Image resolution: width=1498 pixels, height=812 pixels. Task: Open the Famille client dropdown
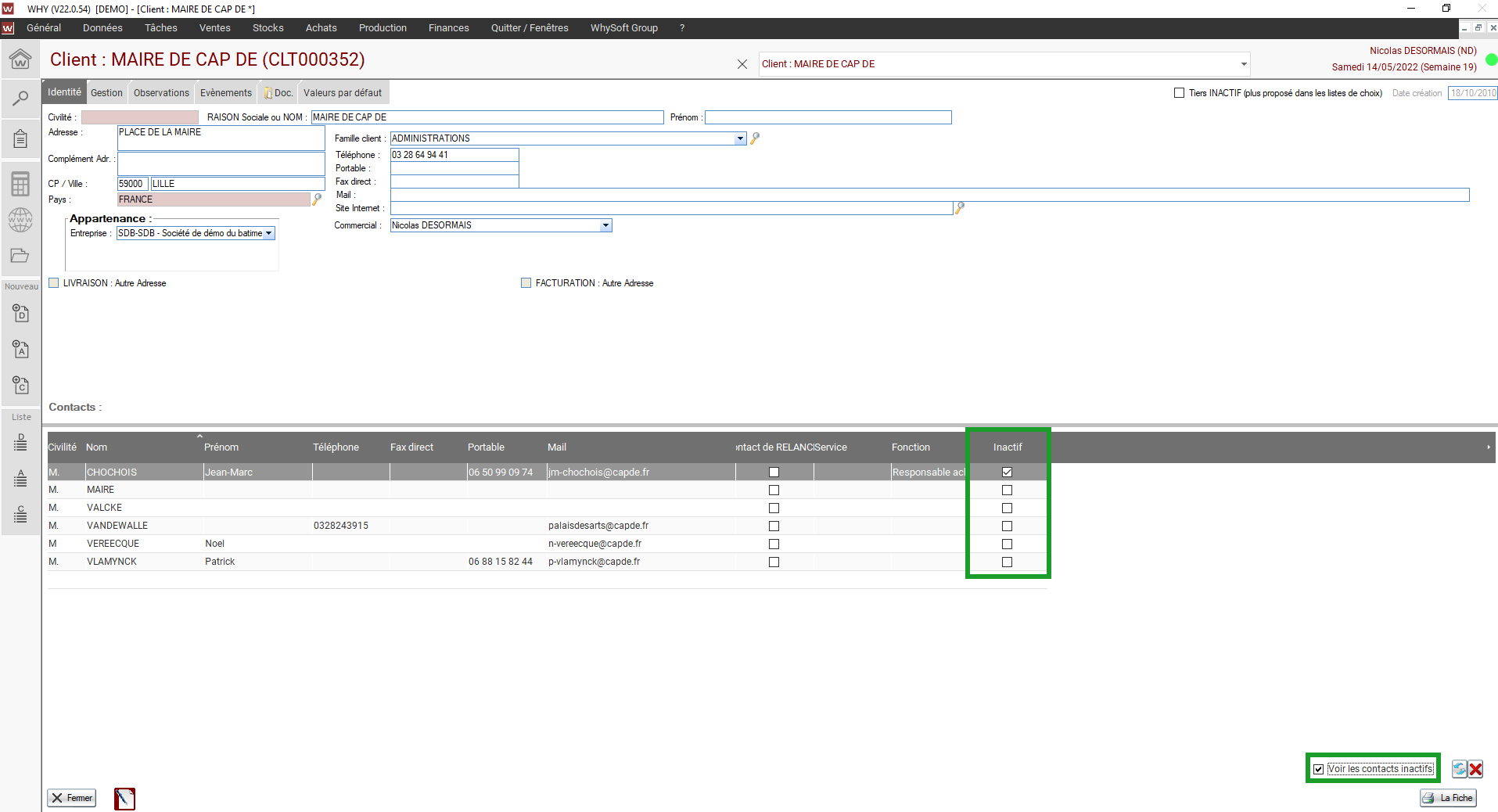click(740, 138)
